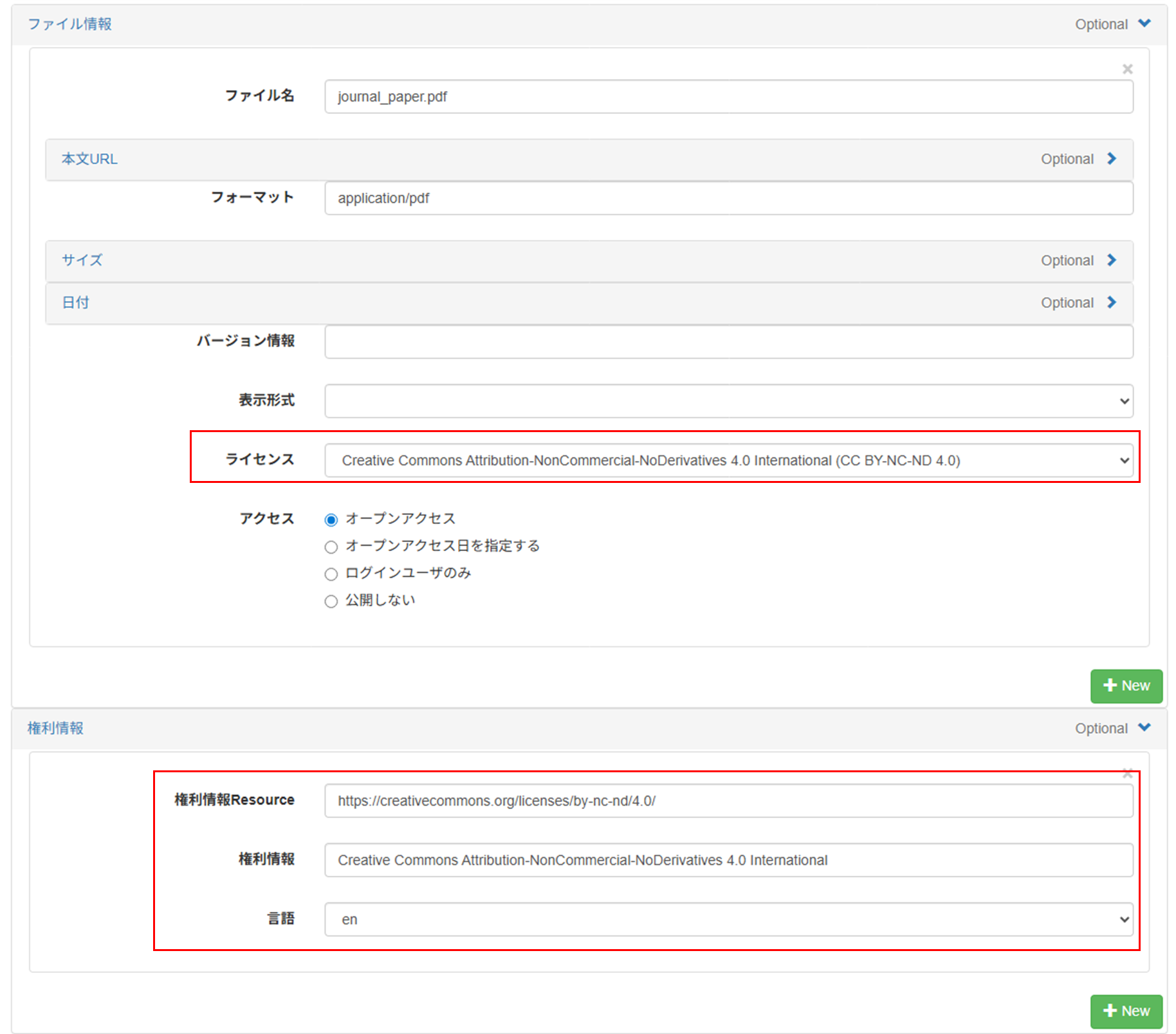
Task: Expand the 日付 section arrow
Action: (x=1111, y=302)
